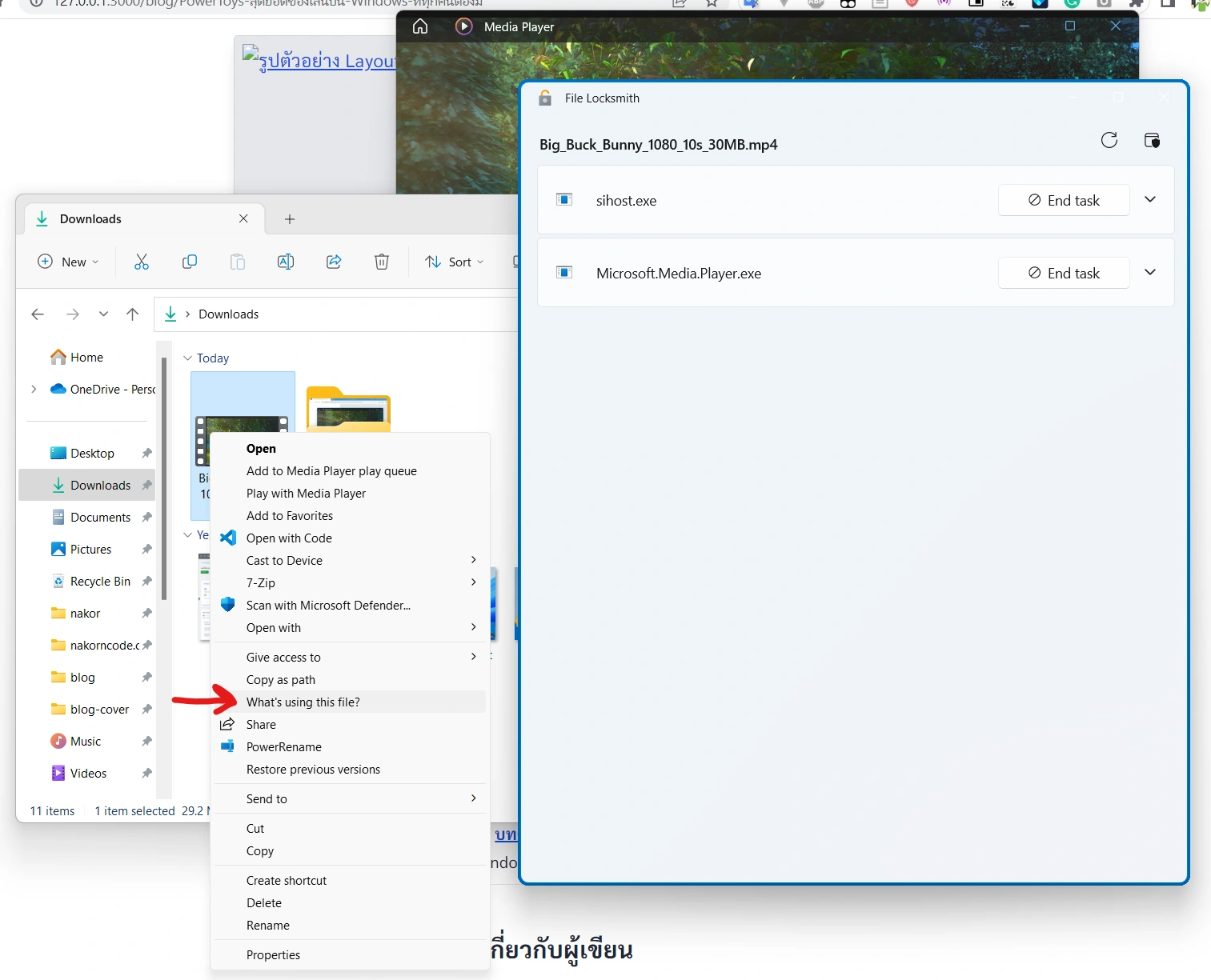This screenshot has height=980, width=1211.
Task: Open Recycle Bin in navigation pane
Action: pos(86,582)
